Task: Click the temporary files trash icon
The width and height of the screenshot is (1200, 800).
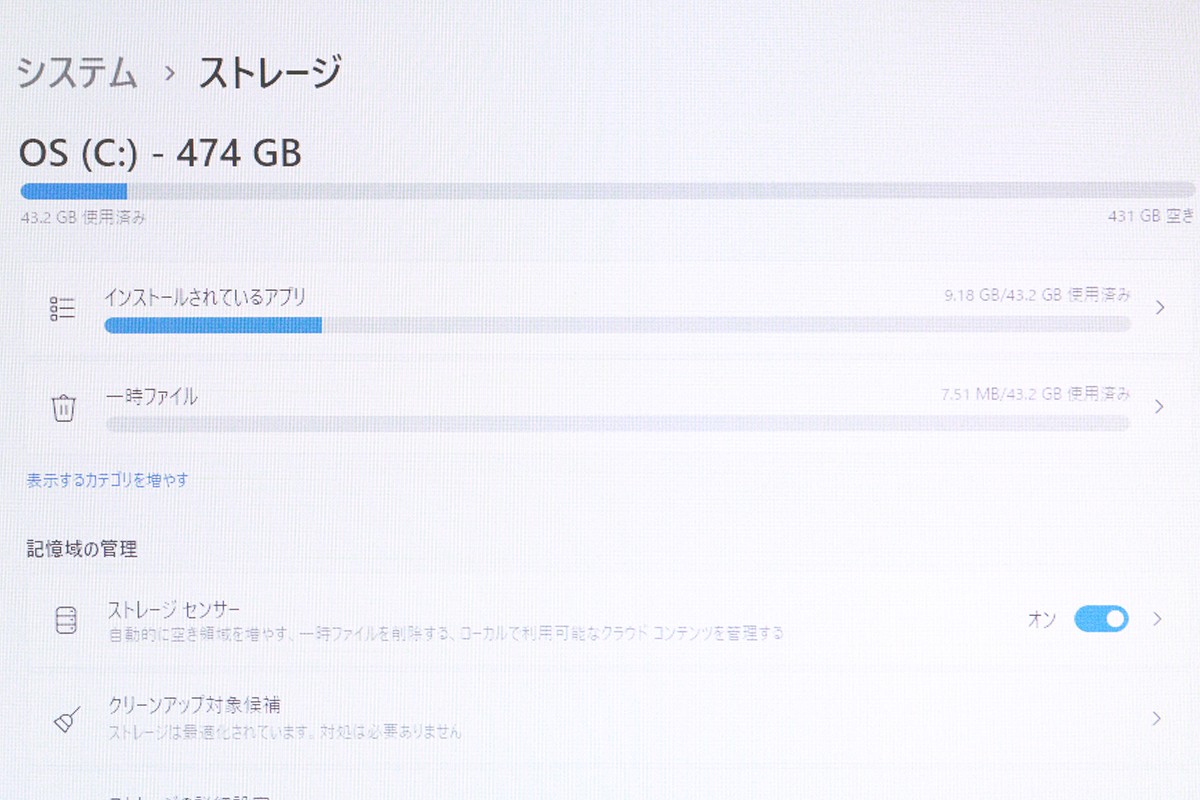Action: pos(64,408)
